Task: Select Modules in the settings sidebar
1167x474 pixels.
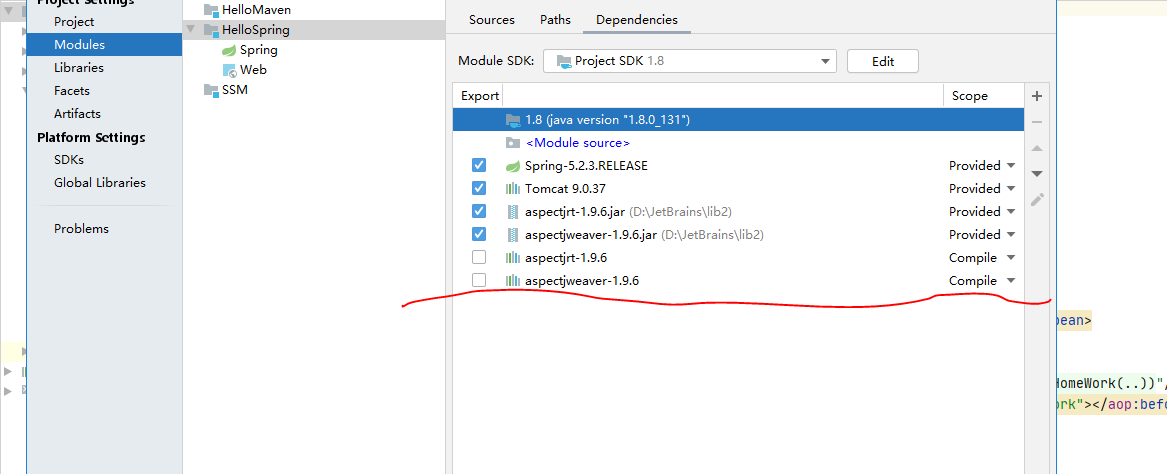Action: (104, 45)
